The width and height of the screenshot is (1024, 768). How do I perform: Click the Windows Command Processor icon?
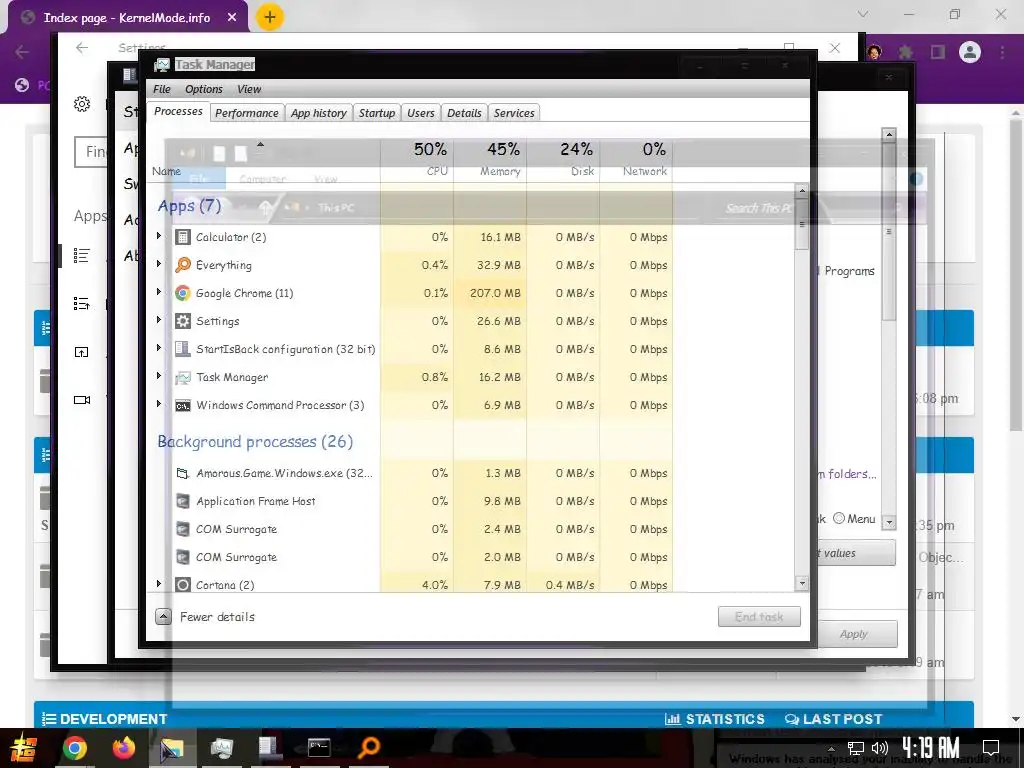click(x=183, y=406)
